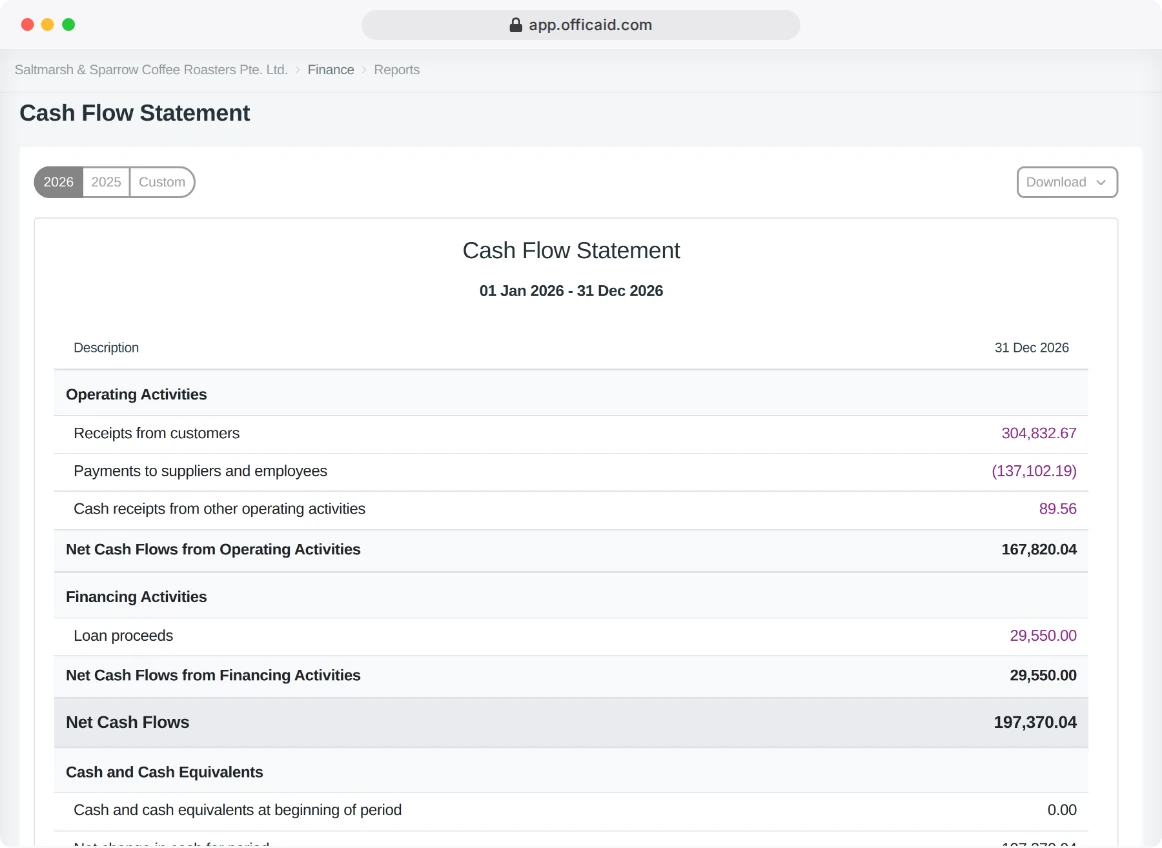Click the lock icon in address bar
Image resolution: width=1162 pixels, height=848 pixels.
pos(516,25)
